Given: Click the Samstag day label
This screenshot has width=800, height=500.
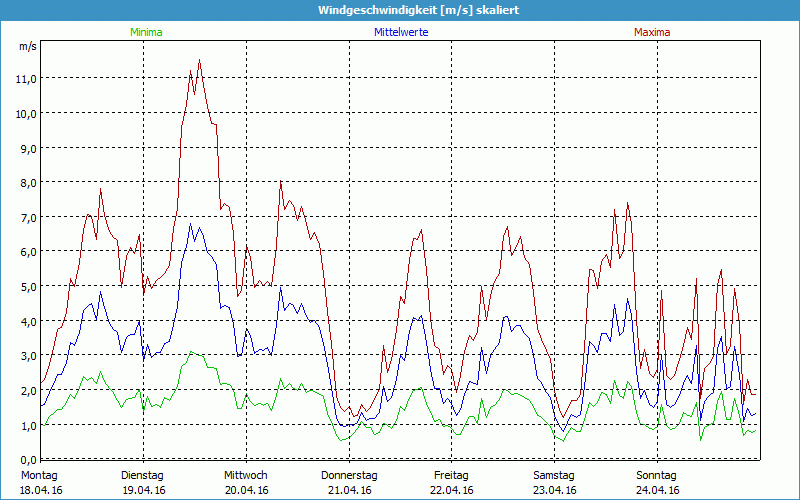Looking at the screenshot, I should [554, 476].
